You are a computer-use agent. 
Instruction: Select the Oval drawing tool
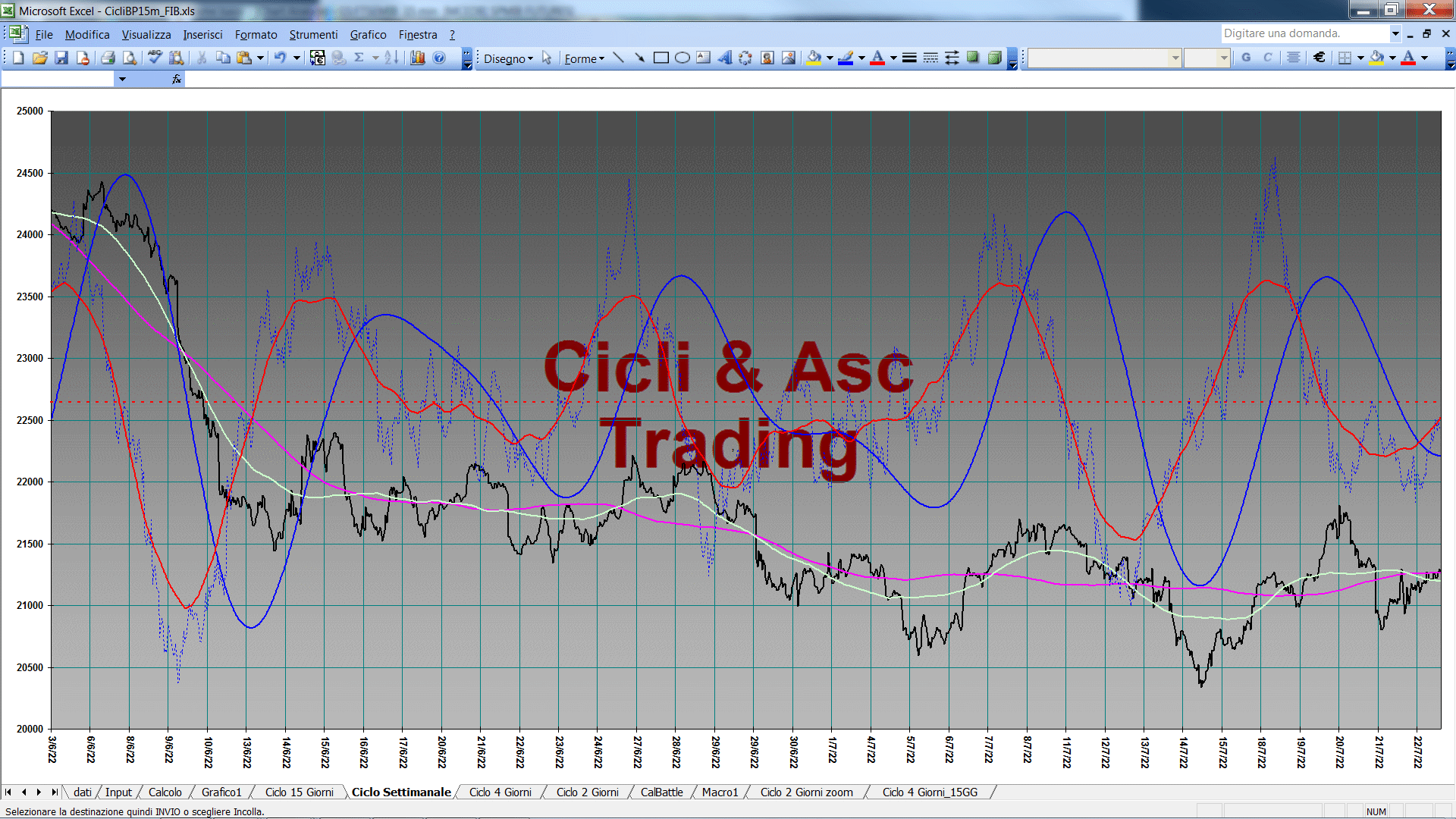point(682,58)
